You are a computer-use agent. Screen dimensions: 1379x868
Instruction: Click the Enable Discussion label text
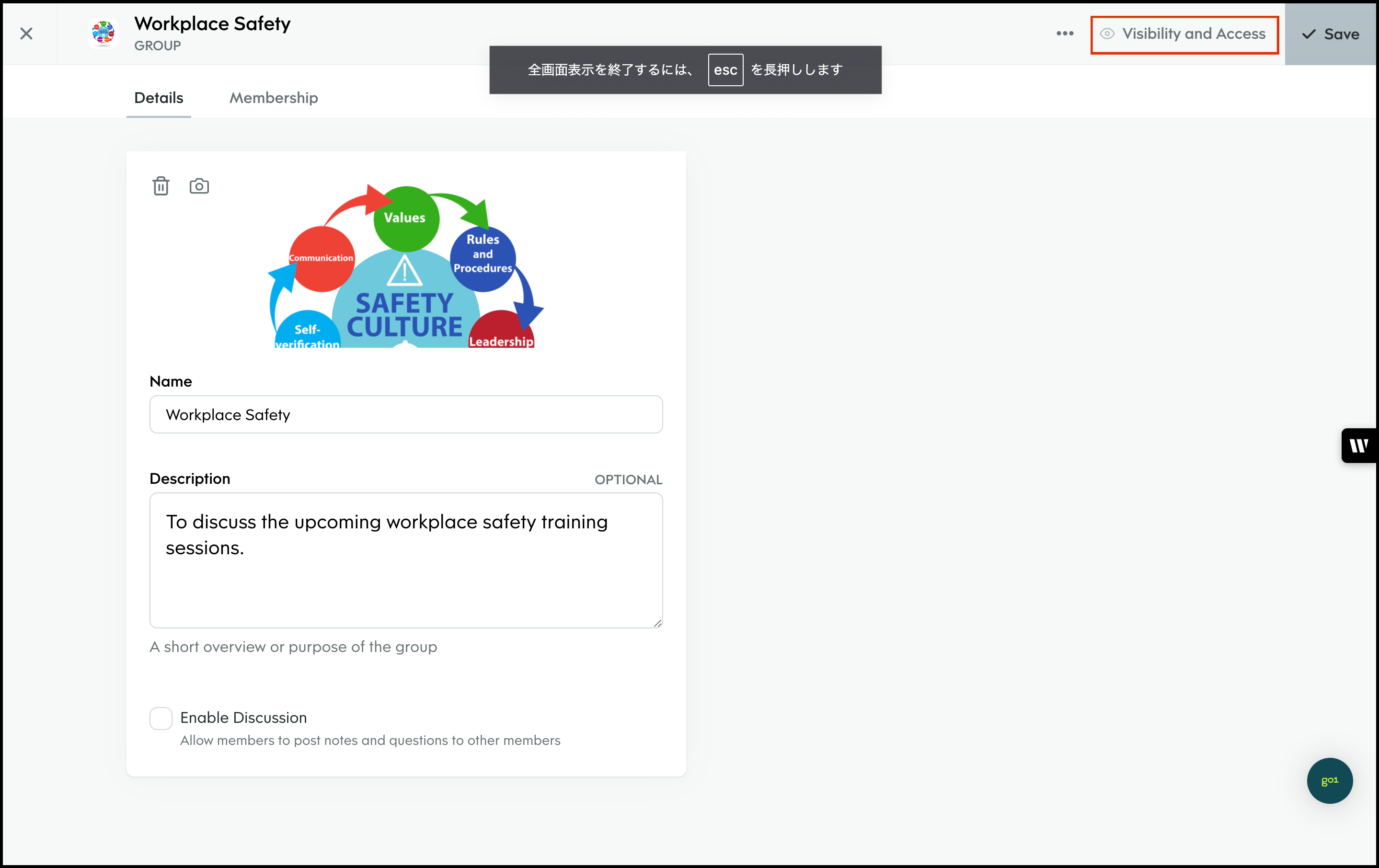click(x=243, y=718)
